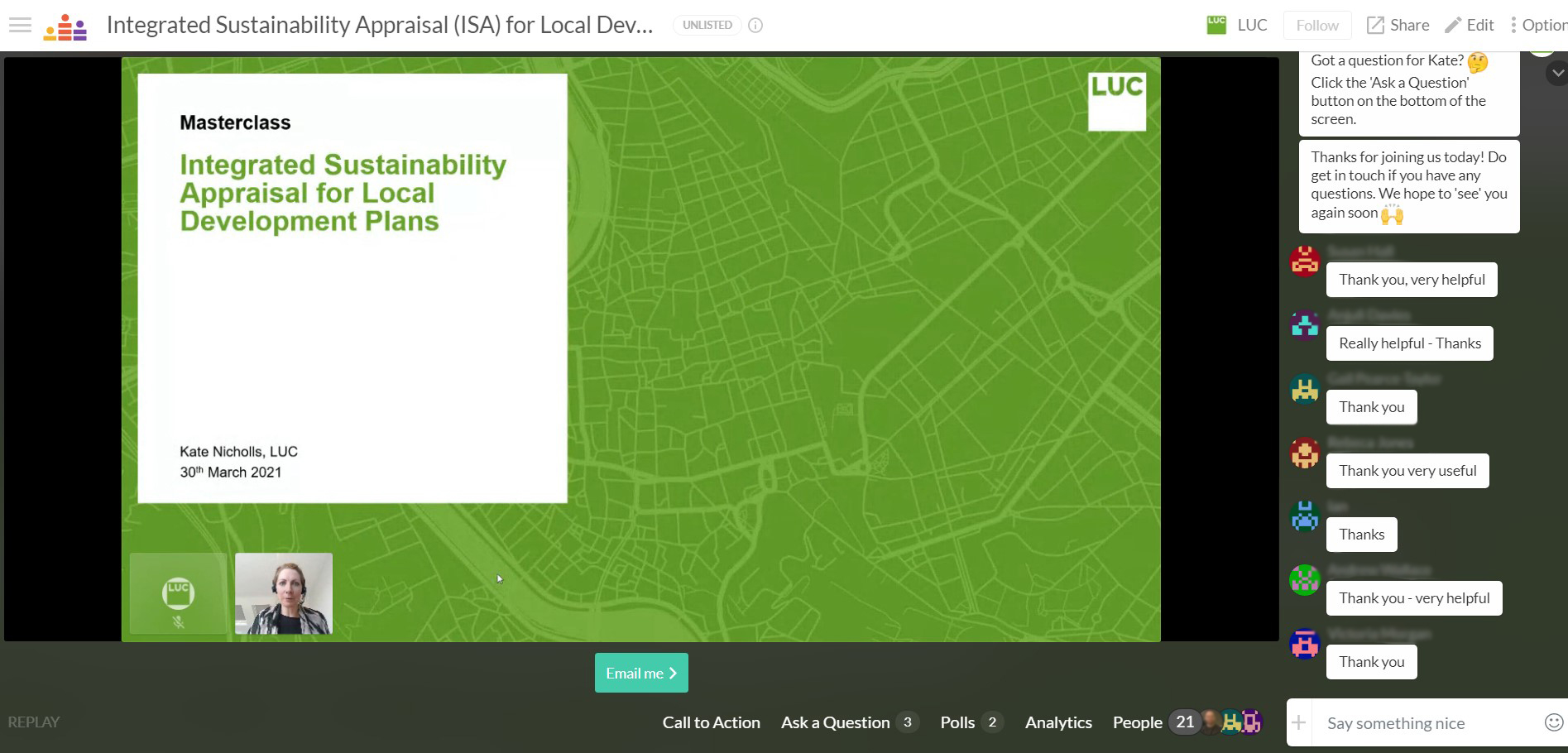
Task: Click avatar beside the 'Thanks' message
Action: tap(1305, 516)
